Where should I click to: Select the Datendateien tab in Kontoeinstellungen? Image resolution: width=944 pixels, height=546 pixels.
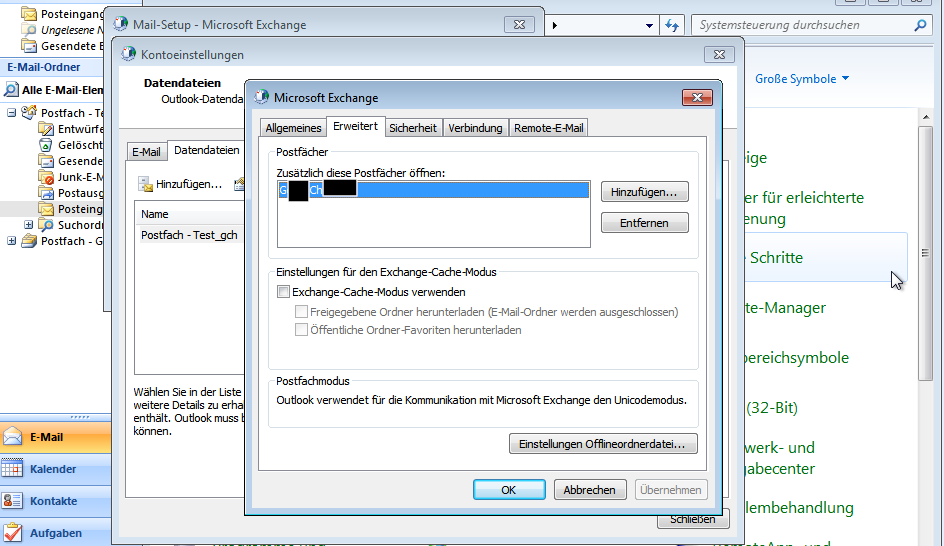(x=206, y=150)
